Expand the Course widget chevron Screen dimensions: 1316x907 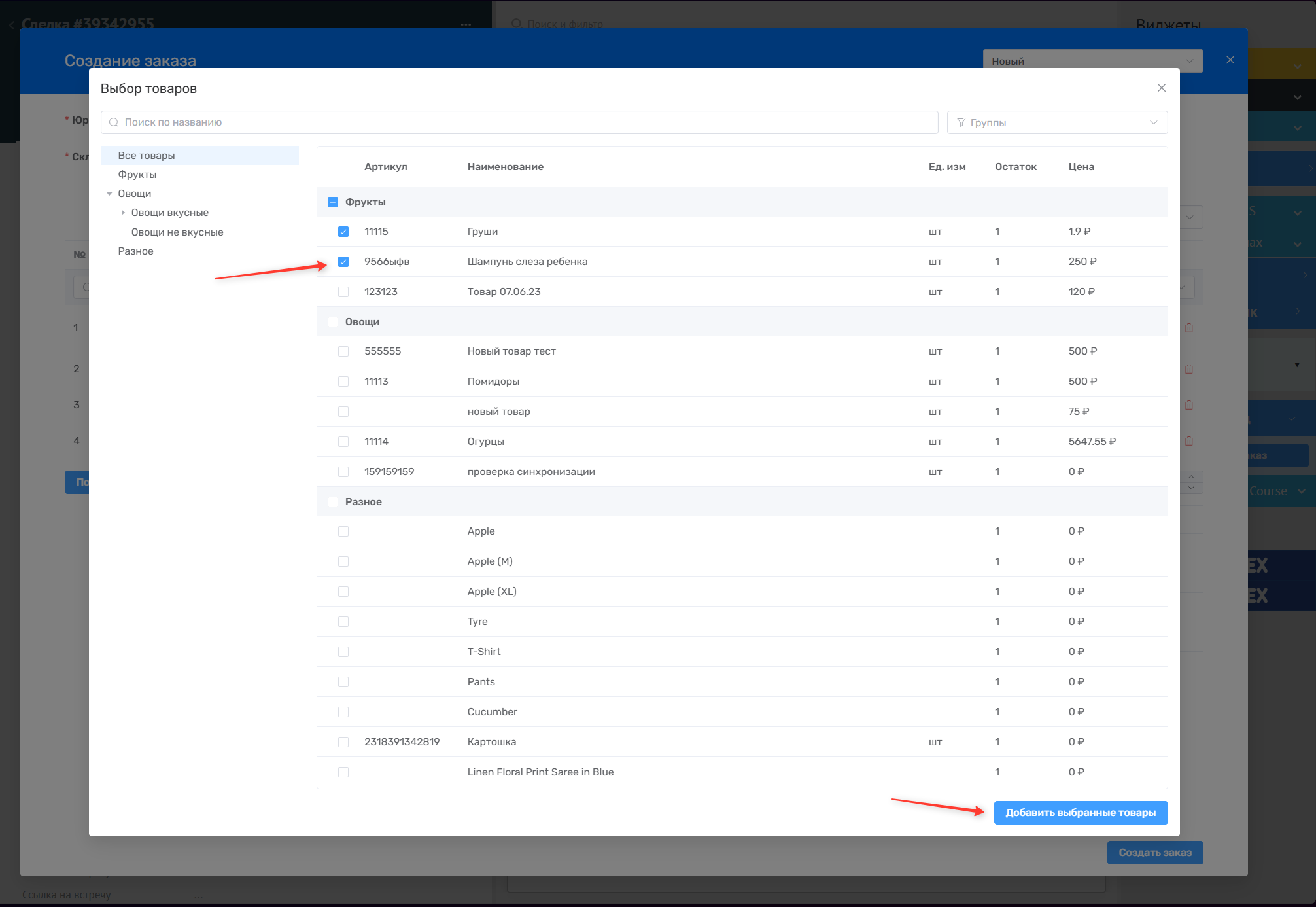click(1302, 491)
